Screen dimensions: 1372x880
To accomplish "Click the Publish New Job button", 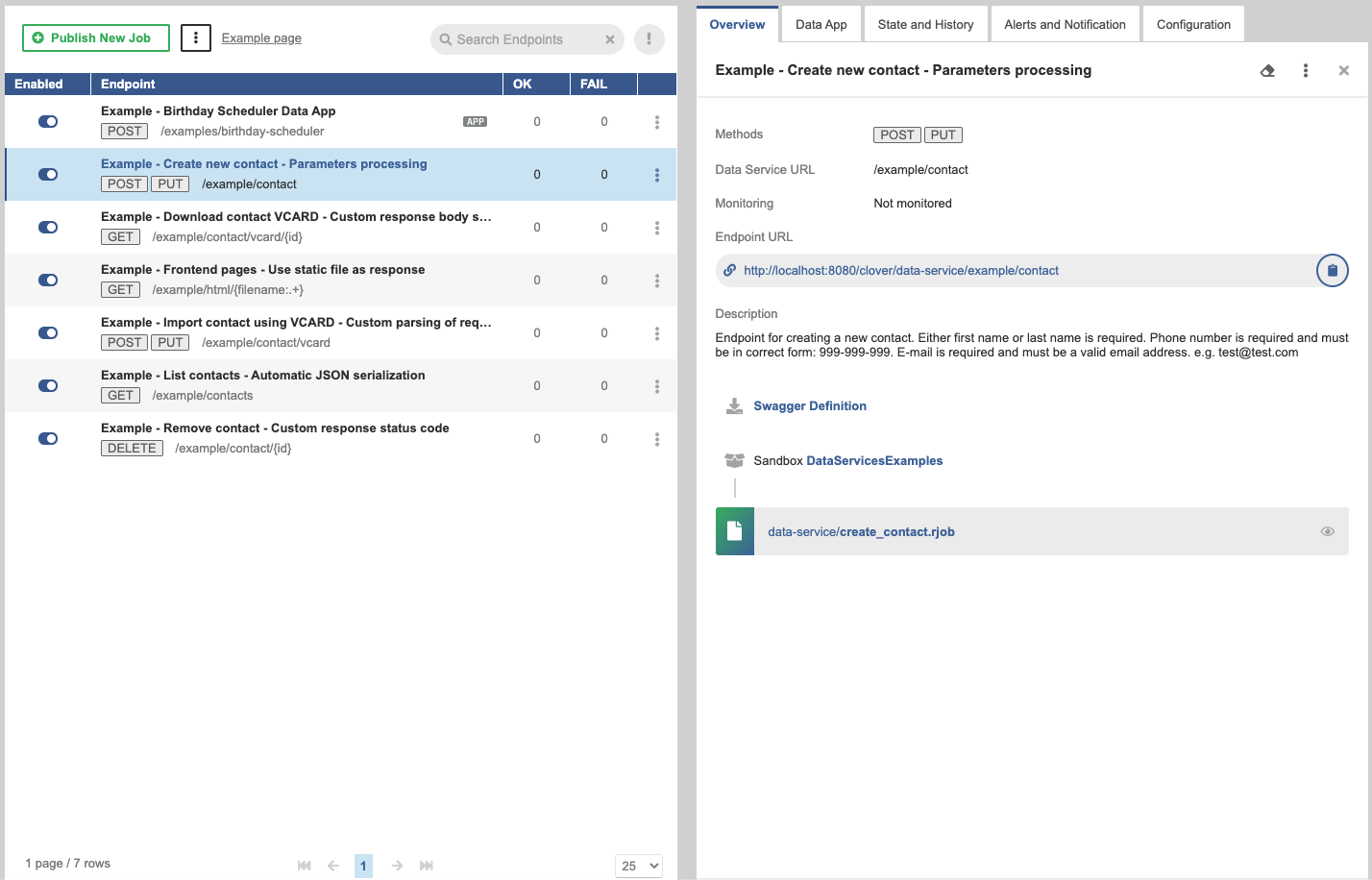I will [x=96, y=38].
